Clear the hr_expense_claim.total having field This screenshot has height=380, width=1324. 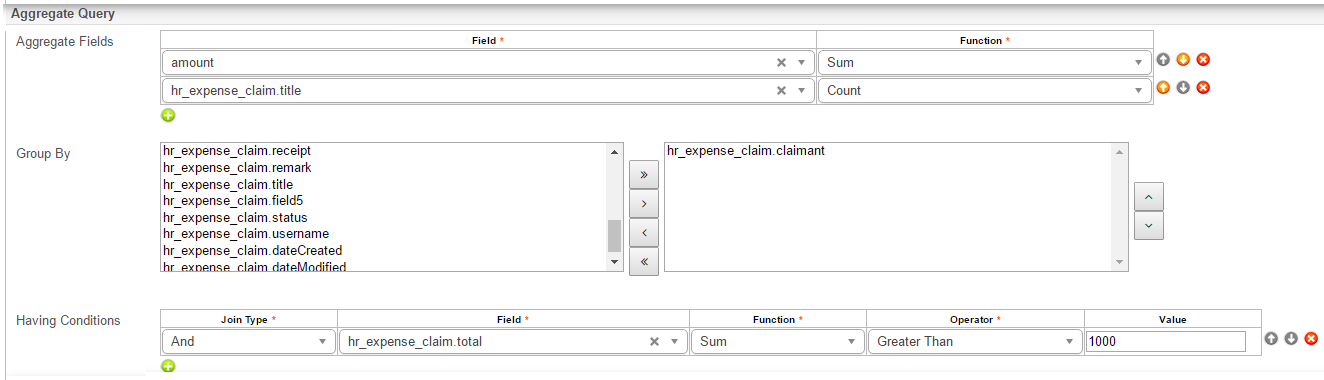[654, 341]
